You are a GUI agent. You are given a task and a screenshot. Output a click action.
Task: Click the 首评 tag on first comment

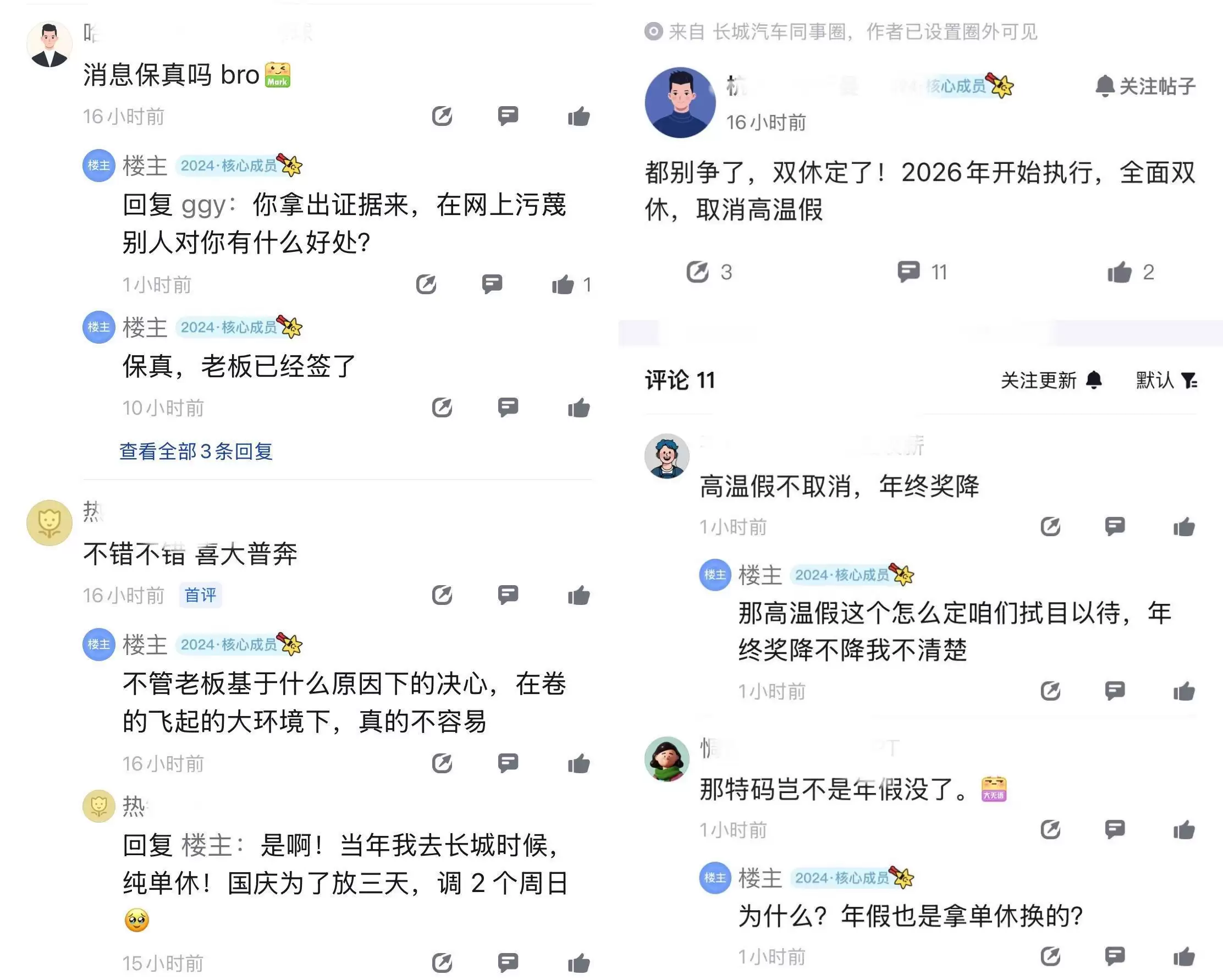[x=200, y=595]
